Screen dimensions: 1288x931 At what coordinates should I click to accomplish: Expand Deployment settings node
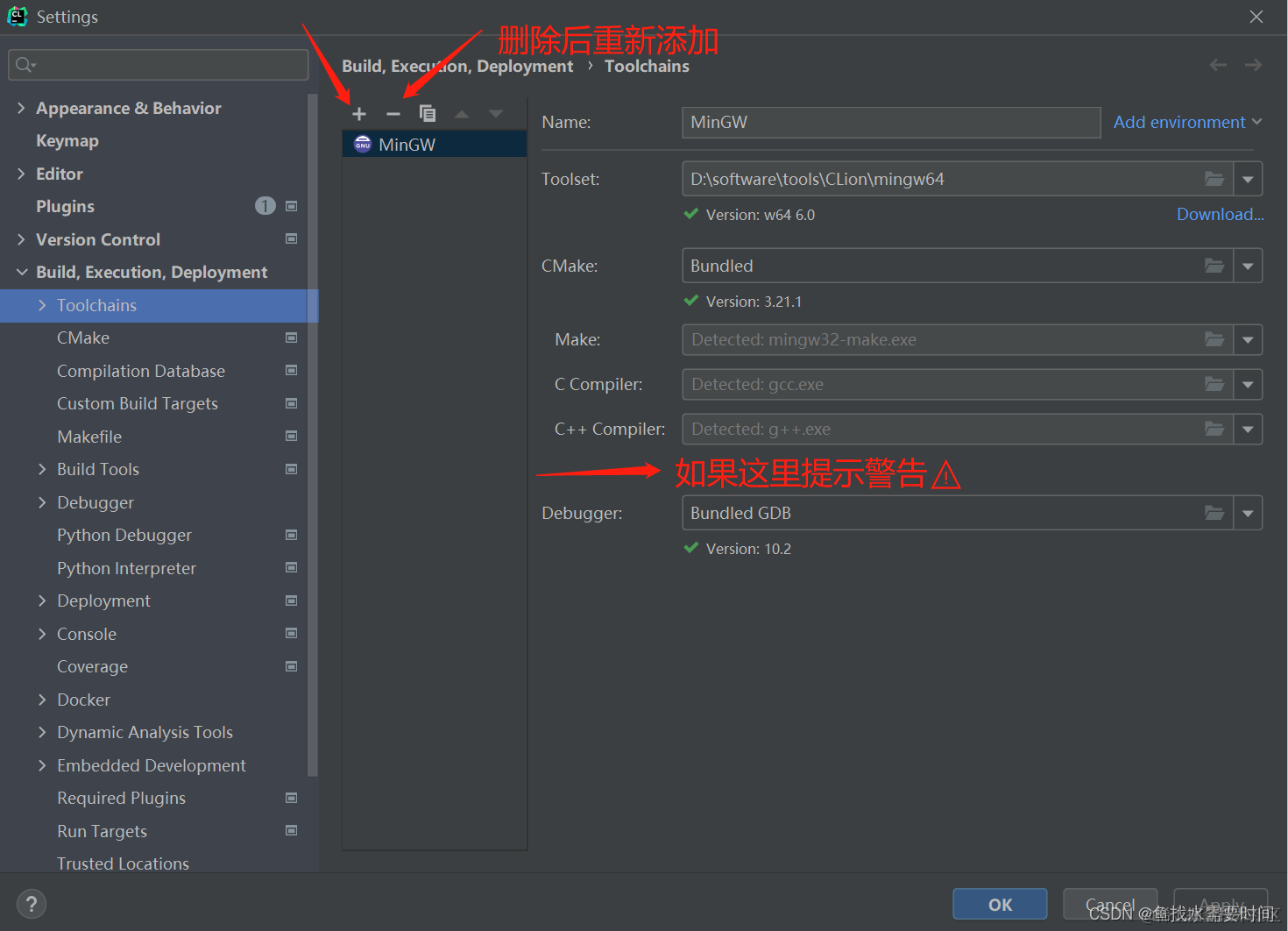[42, 601]
